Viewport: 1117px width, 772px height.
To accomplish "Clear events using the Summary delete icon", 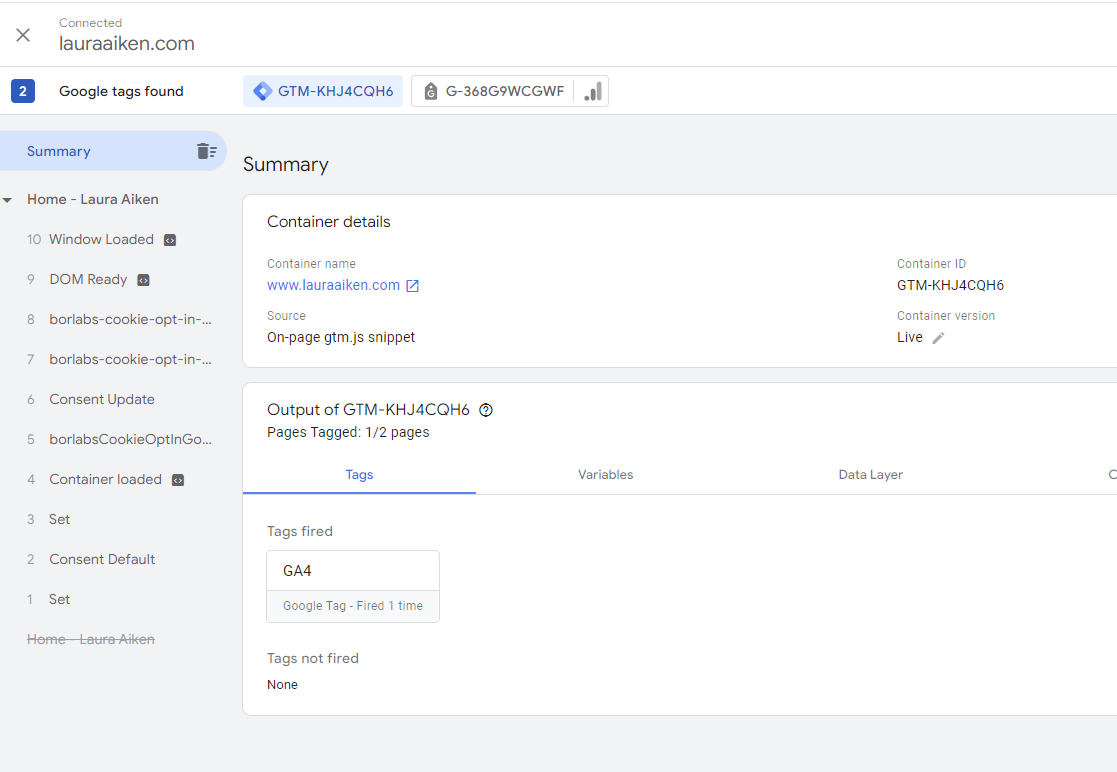I will [206, 151].
